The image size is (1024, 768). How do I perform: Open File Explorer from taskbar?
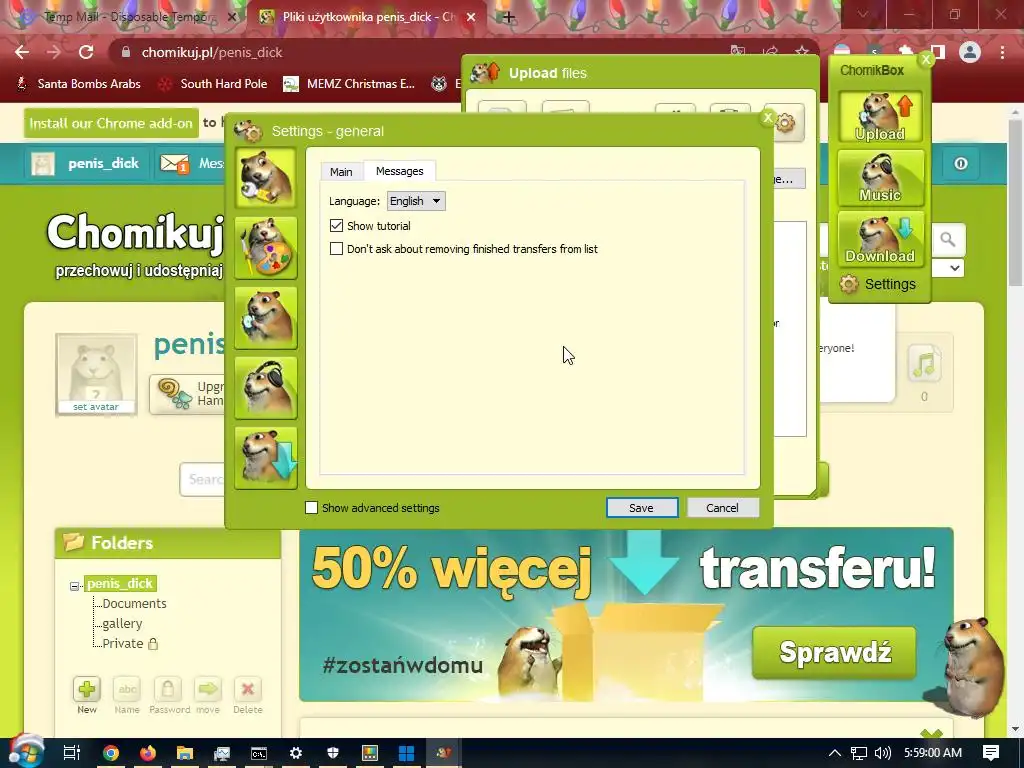[185, 753]
